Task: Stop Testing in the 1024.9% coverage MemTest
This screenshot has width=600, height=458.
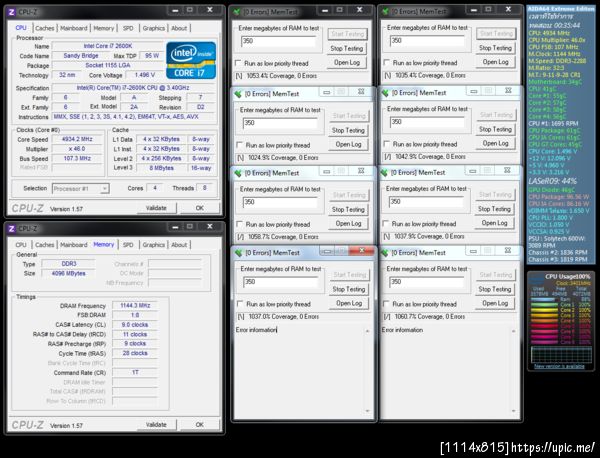Action: tap(348, 130)
